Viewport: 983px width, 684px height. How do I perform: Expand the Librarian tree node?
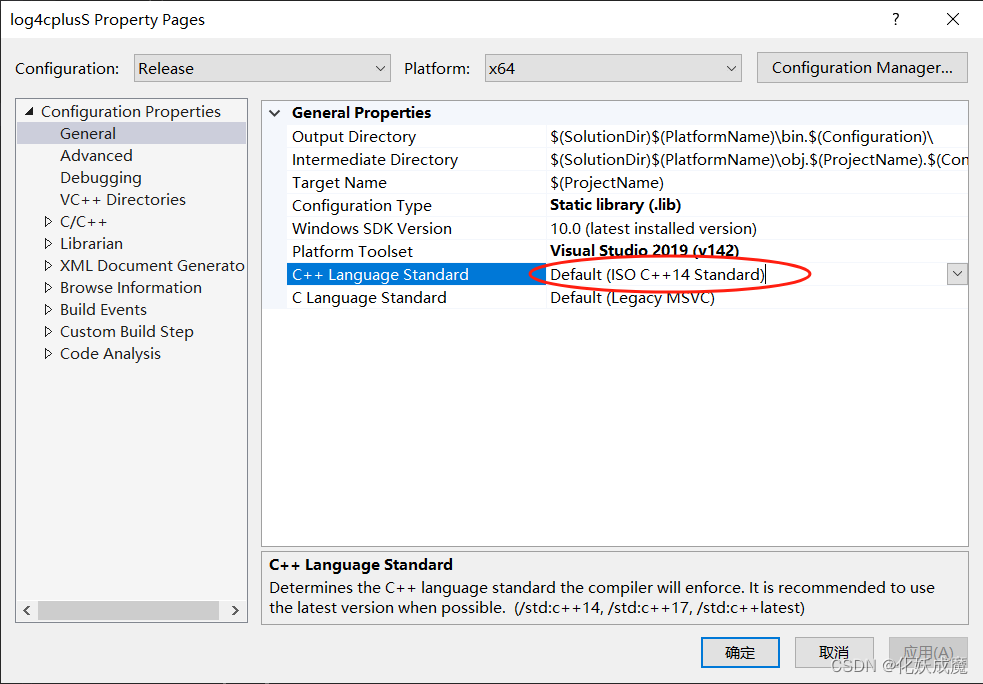[x=46, y=243]
